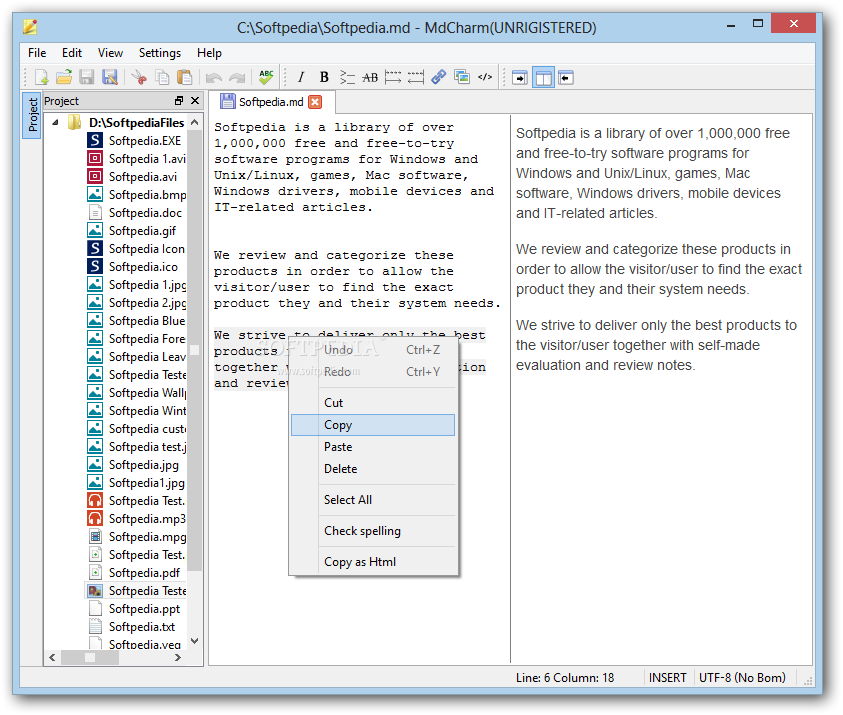The width and height of the screenshot is (843, 715).
Task: Click the Redo arrow in toolbar
Action: coord(237,77)
